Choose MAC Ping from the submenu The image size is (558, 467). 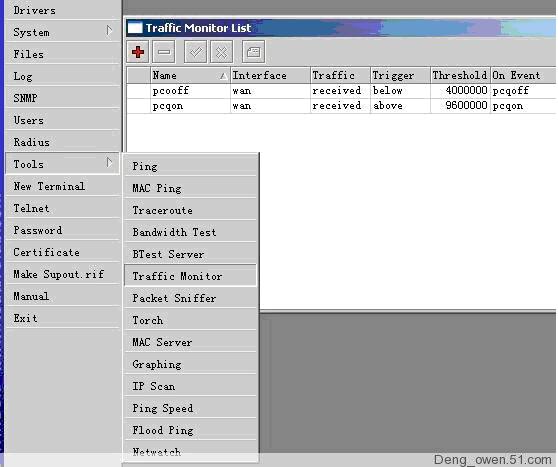(190, 188)
